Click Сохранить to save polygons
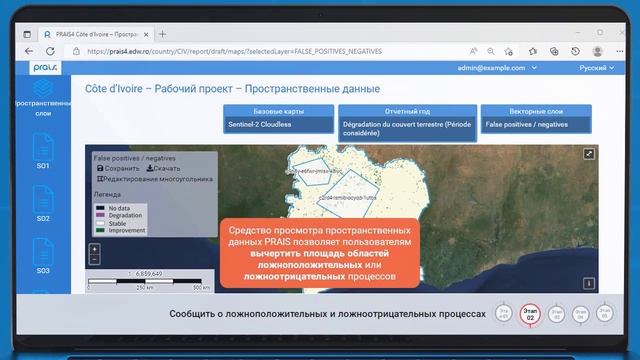The height and width of the screenshot is (360, 640). click(118, 168)
